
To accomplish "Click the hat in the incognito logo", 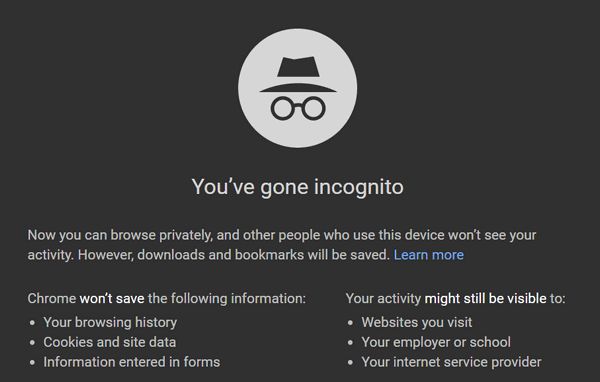I will [298, 74].
